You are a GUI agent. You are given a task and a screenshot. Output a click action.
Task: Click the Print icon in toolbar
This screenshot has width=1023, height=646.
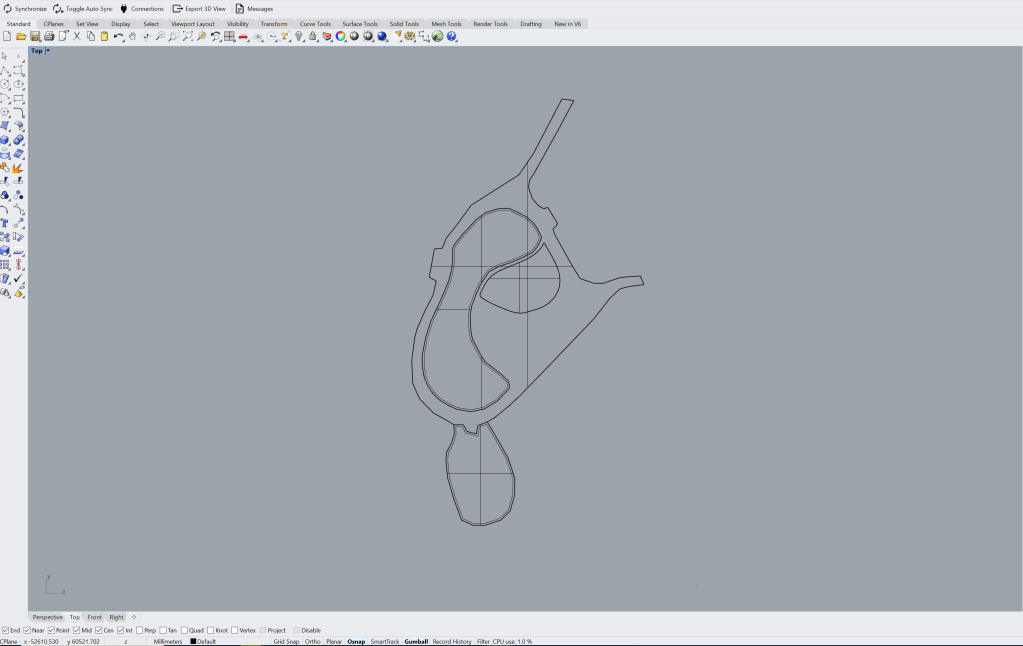(49, 36)
